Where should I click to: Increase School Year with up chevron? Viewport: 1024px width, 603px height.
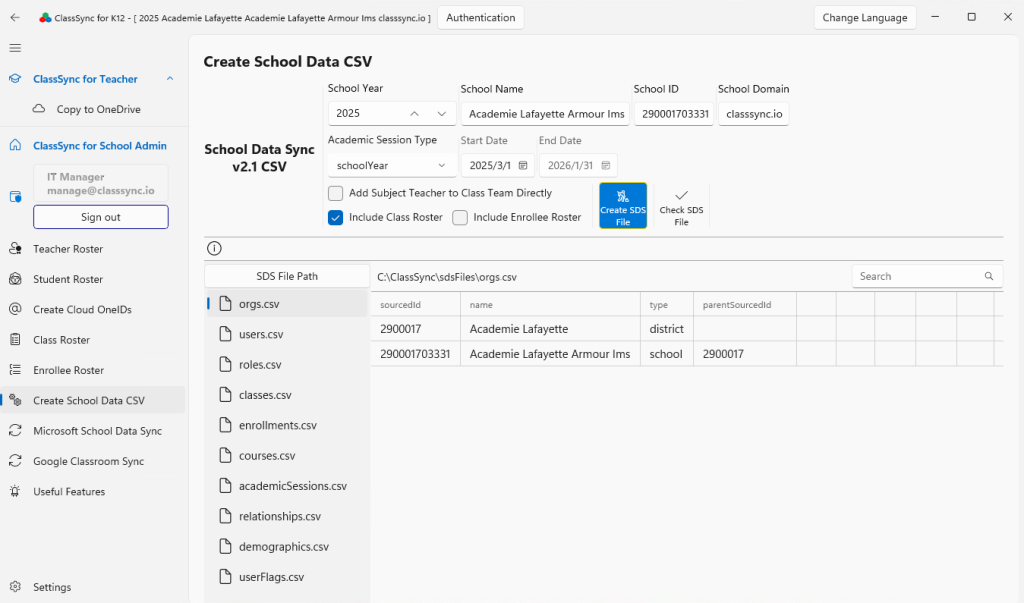pos(414,113)
